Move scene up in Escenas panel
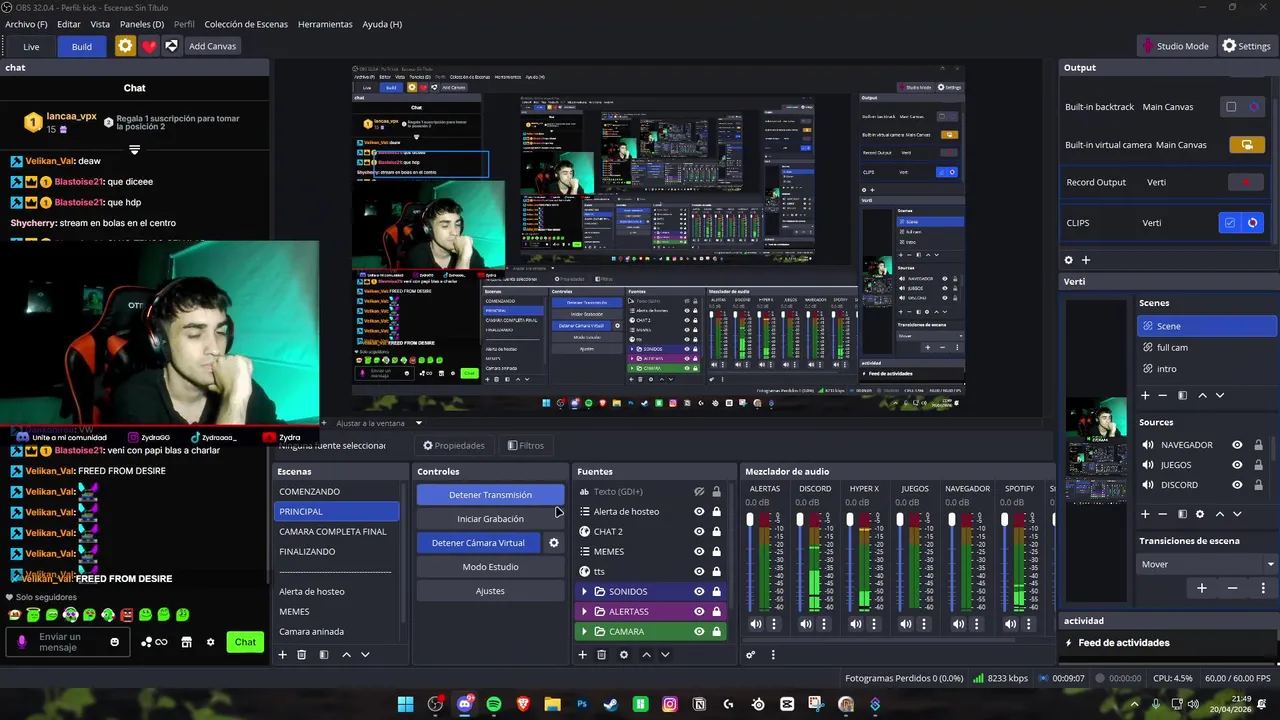 [x=346, y=655]
